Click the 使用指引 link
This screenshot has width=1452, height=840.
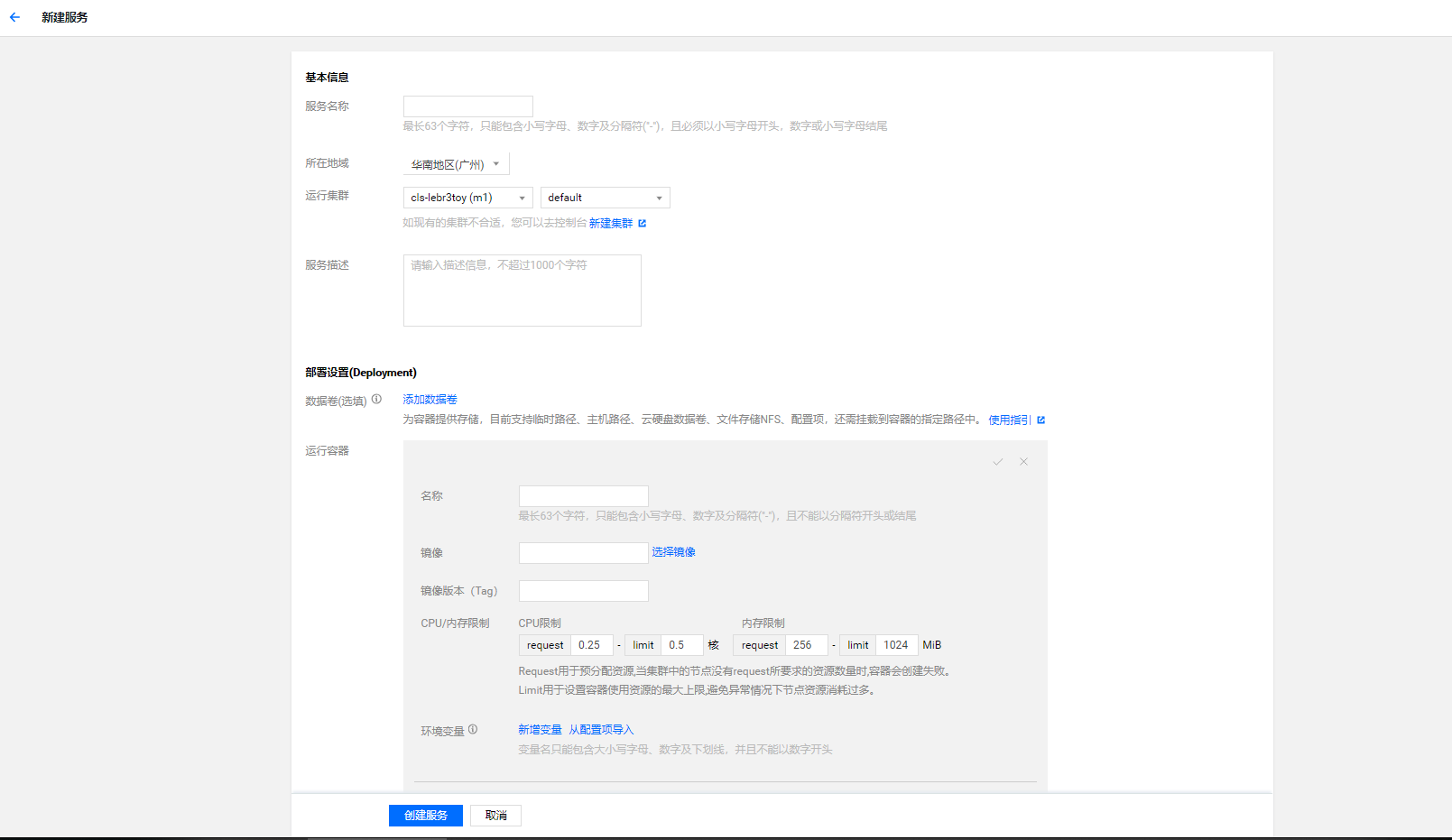point(1010,420)
